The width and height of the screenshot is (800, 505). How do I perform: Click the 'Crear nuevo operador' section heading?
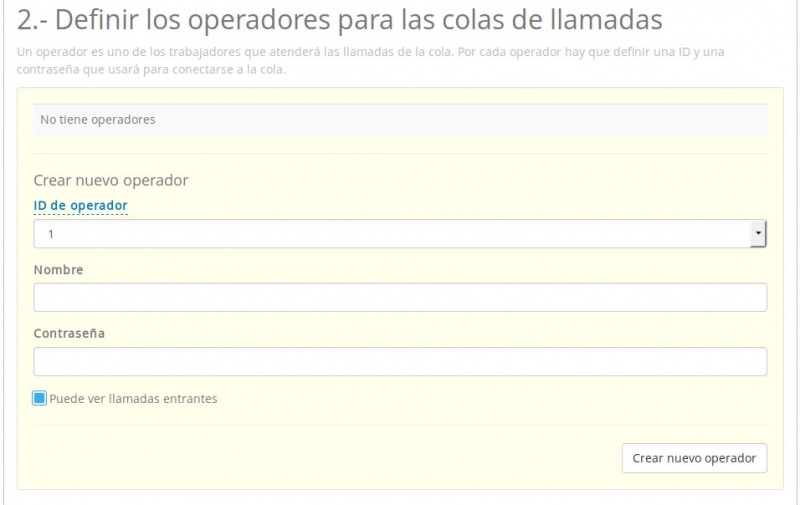111,180
